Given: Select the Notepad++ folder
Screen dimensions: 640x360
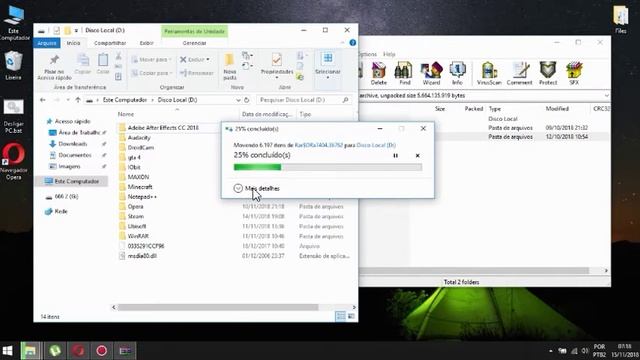Looking at the screenshot, I should click(142, 196).
